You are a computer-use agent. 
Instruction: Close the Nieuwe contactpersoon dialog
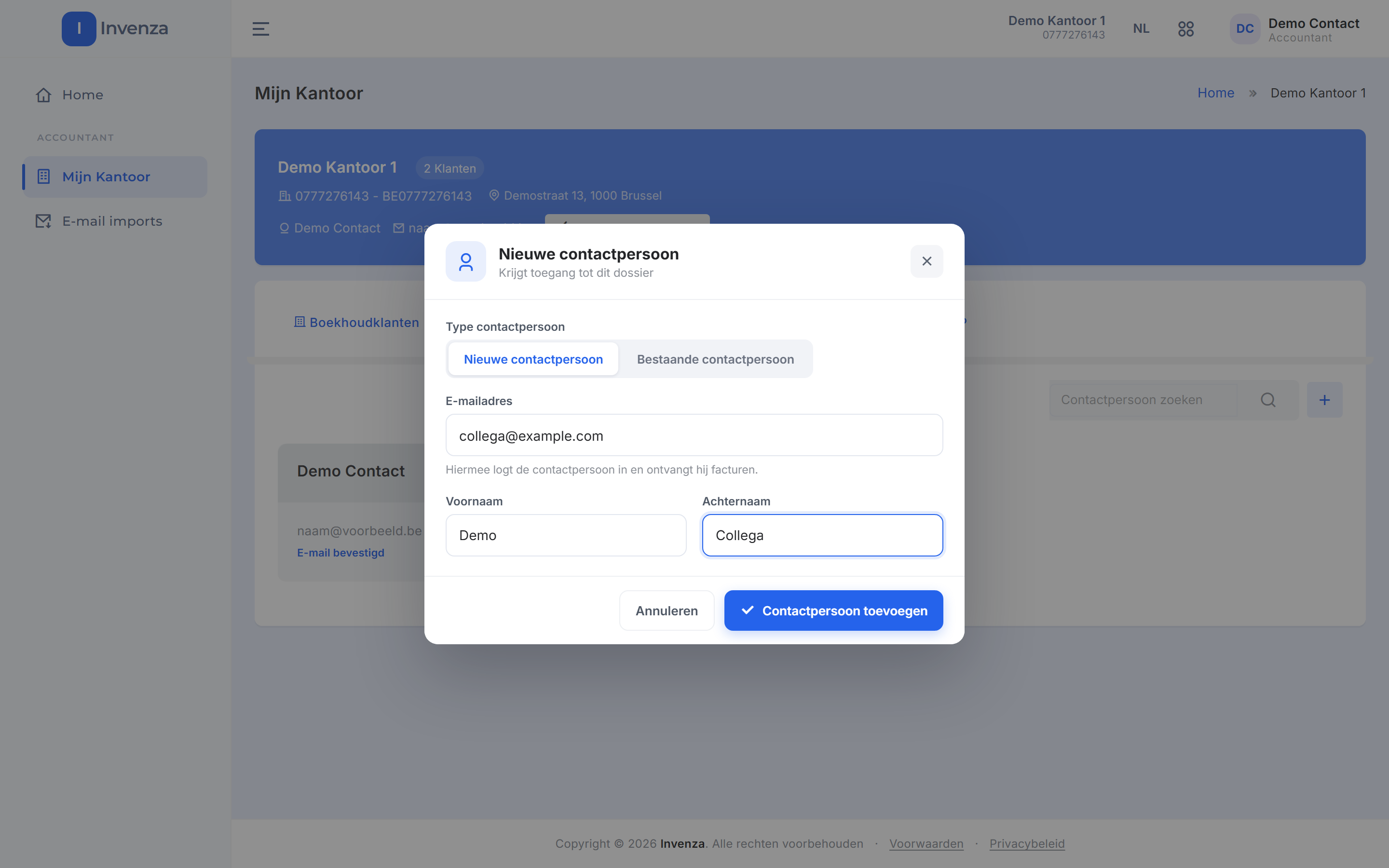(926, 261)
